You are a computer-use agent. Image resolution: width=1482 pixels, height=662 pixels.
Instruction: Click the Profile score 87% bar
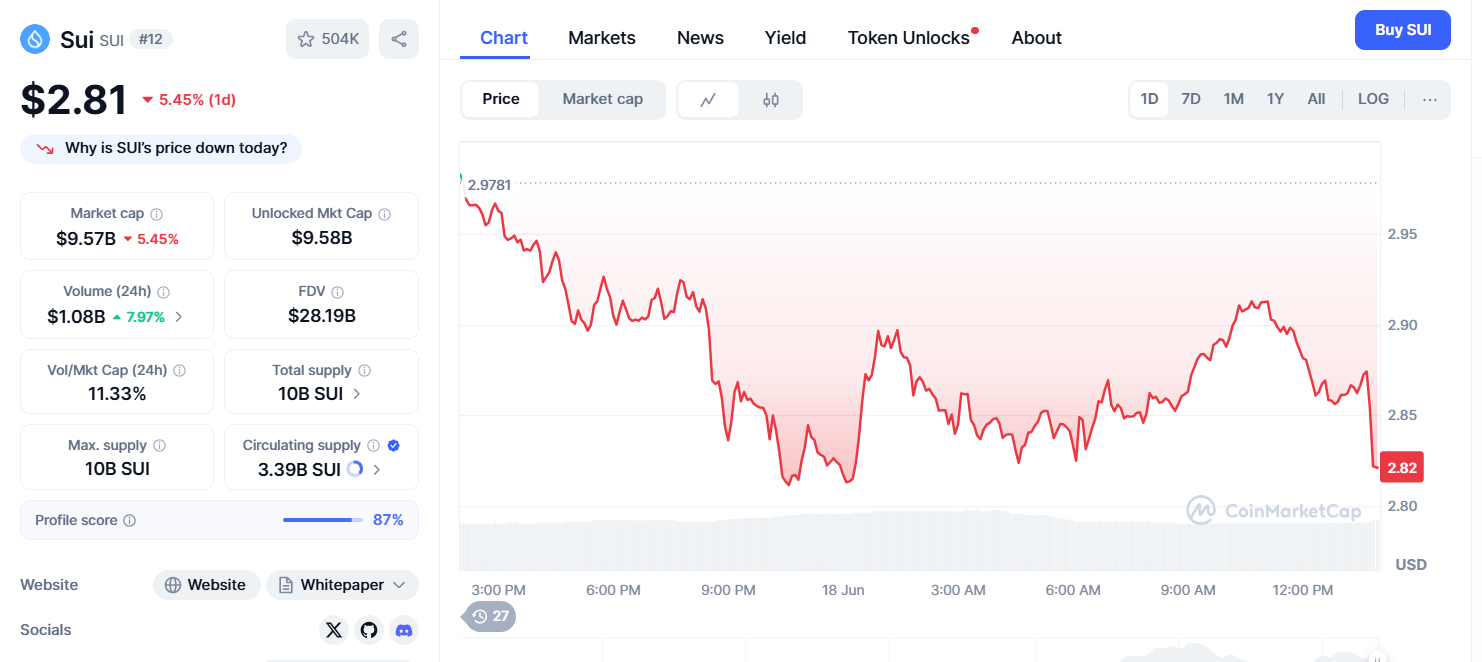[323, 520]
